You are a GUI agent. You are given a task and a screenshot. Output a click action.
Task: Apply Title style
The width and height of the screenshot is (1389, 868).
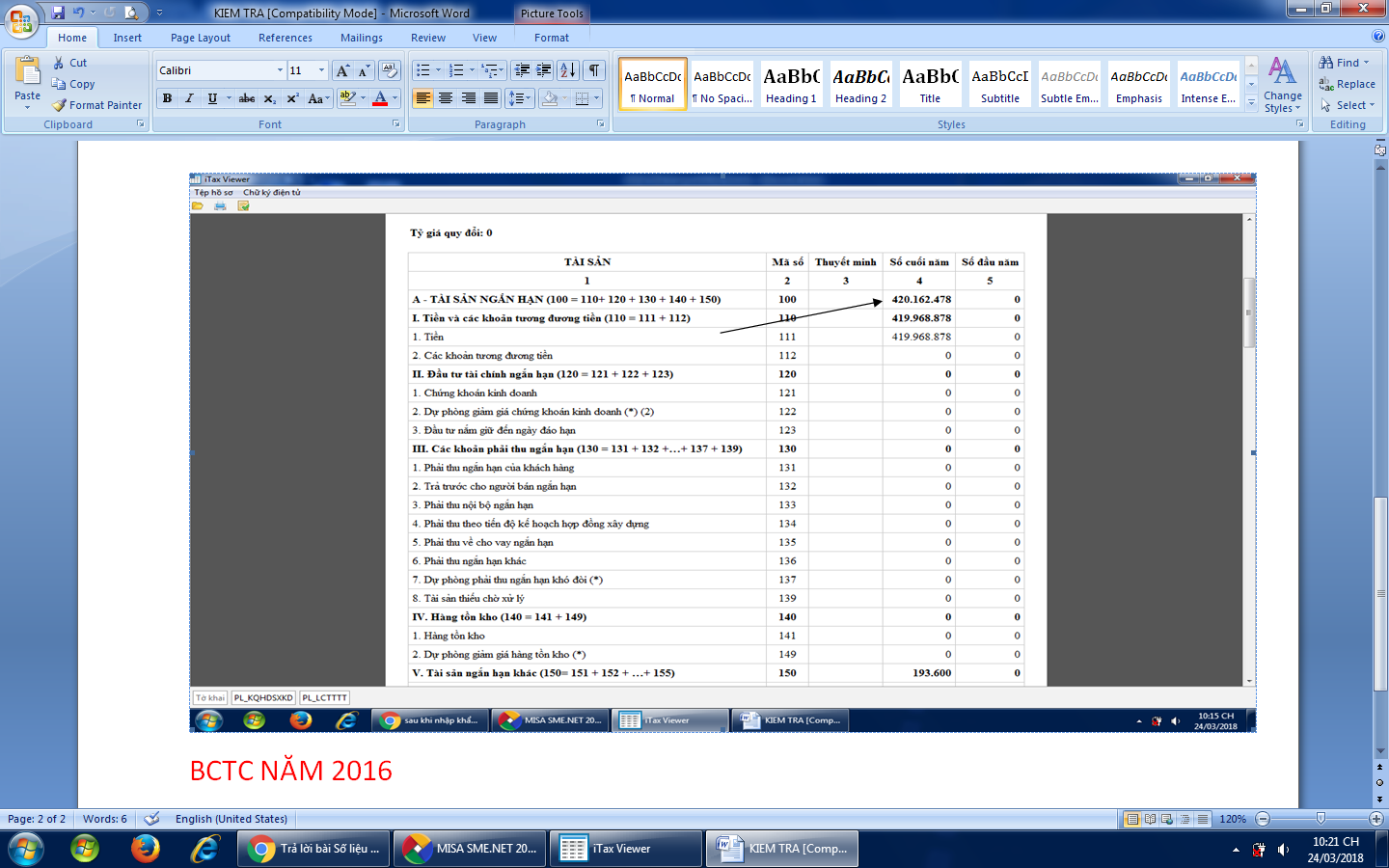click(930, 84)
